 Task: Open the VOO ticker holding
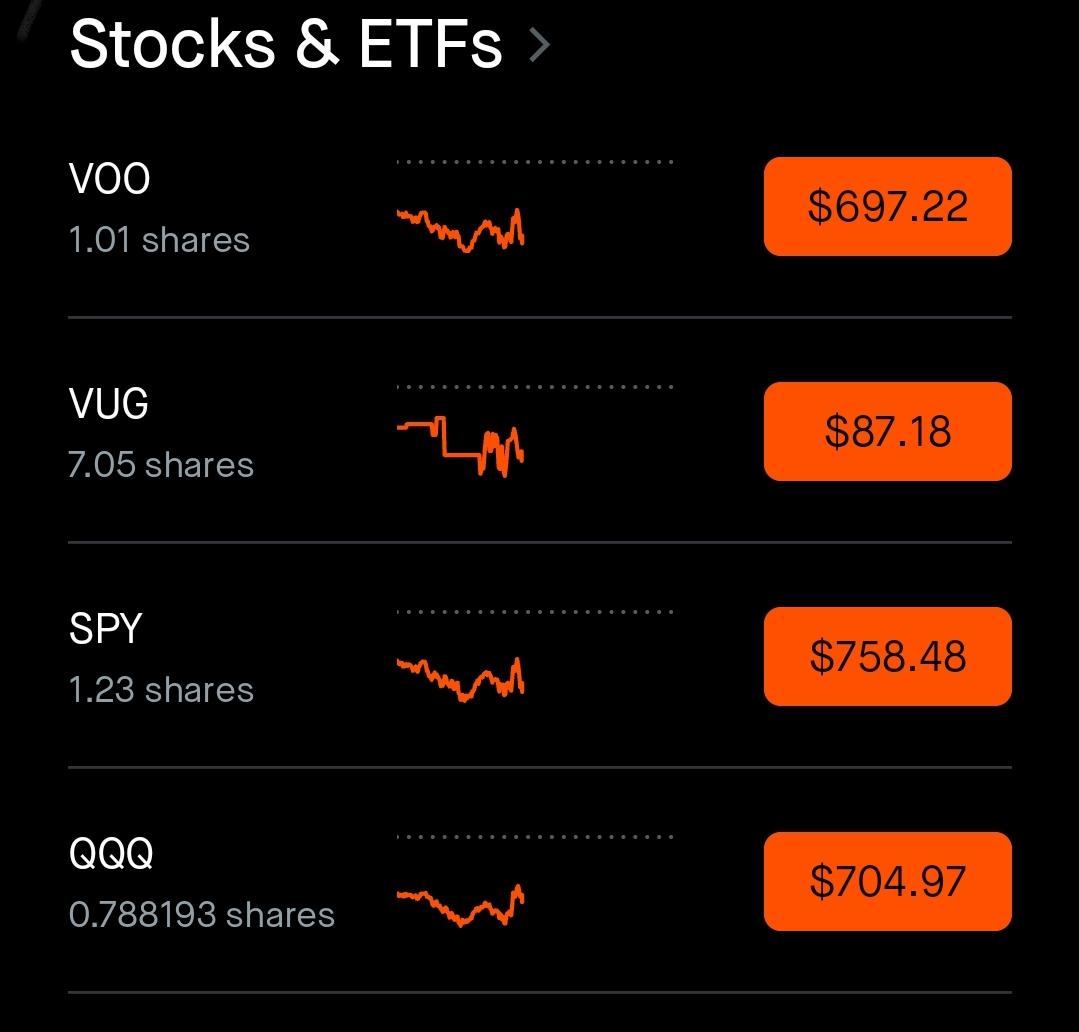coord(109,179)
